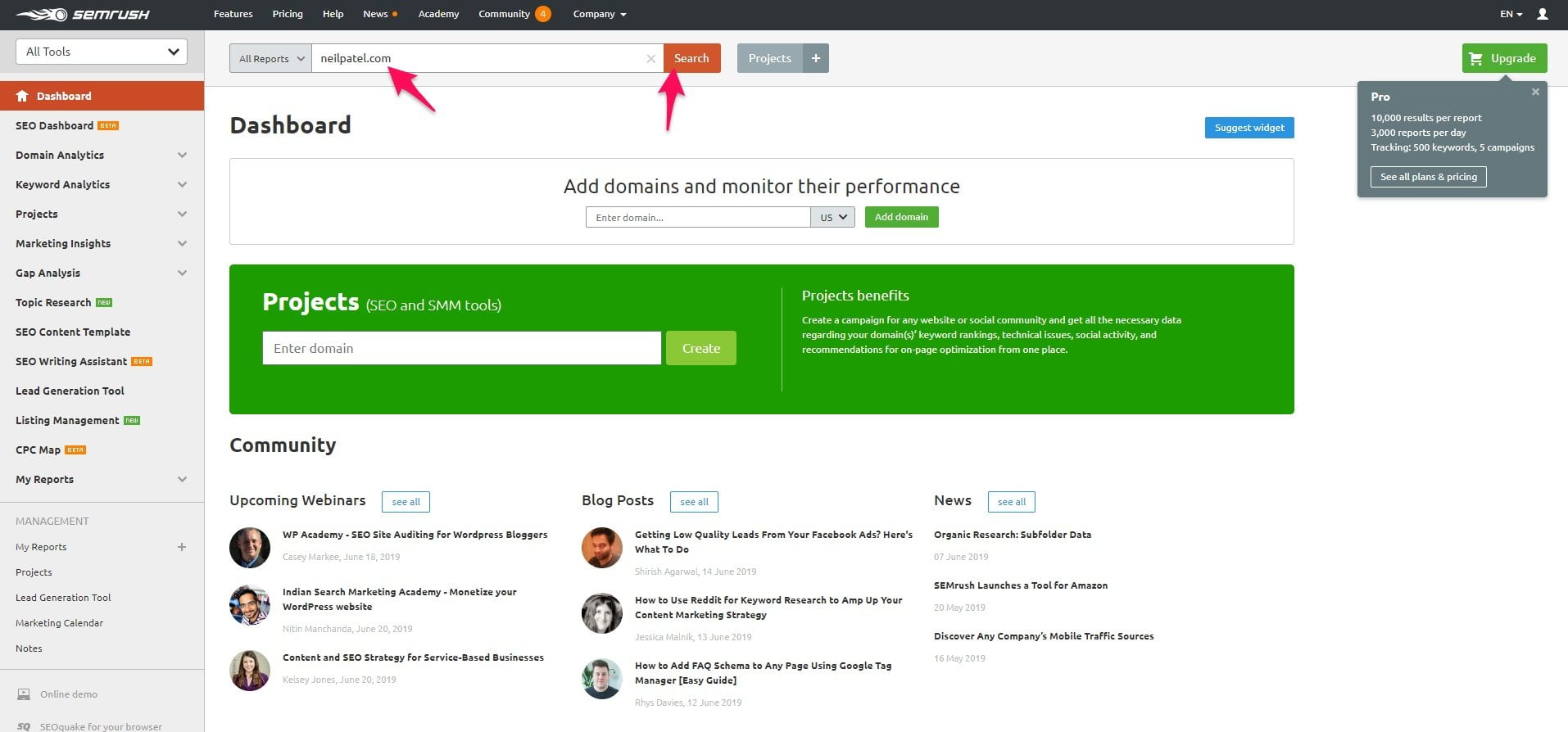This screenshot has height=732, width=1568.
Task: Open the FAQ Schema blog post
Action: [x=763, y=673]
